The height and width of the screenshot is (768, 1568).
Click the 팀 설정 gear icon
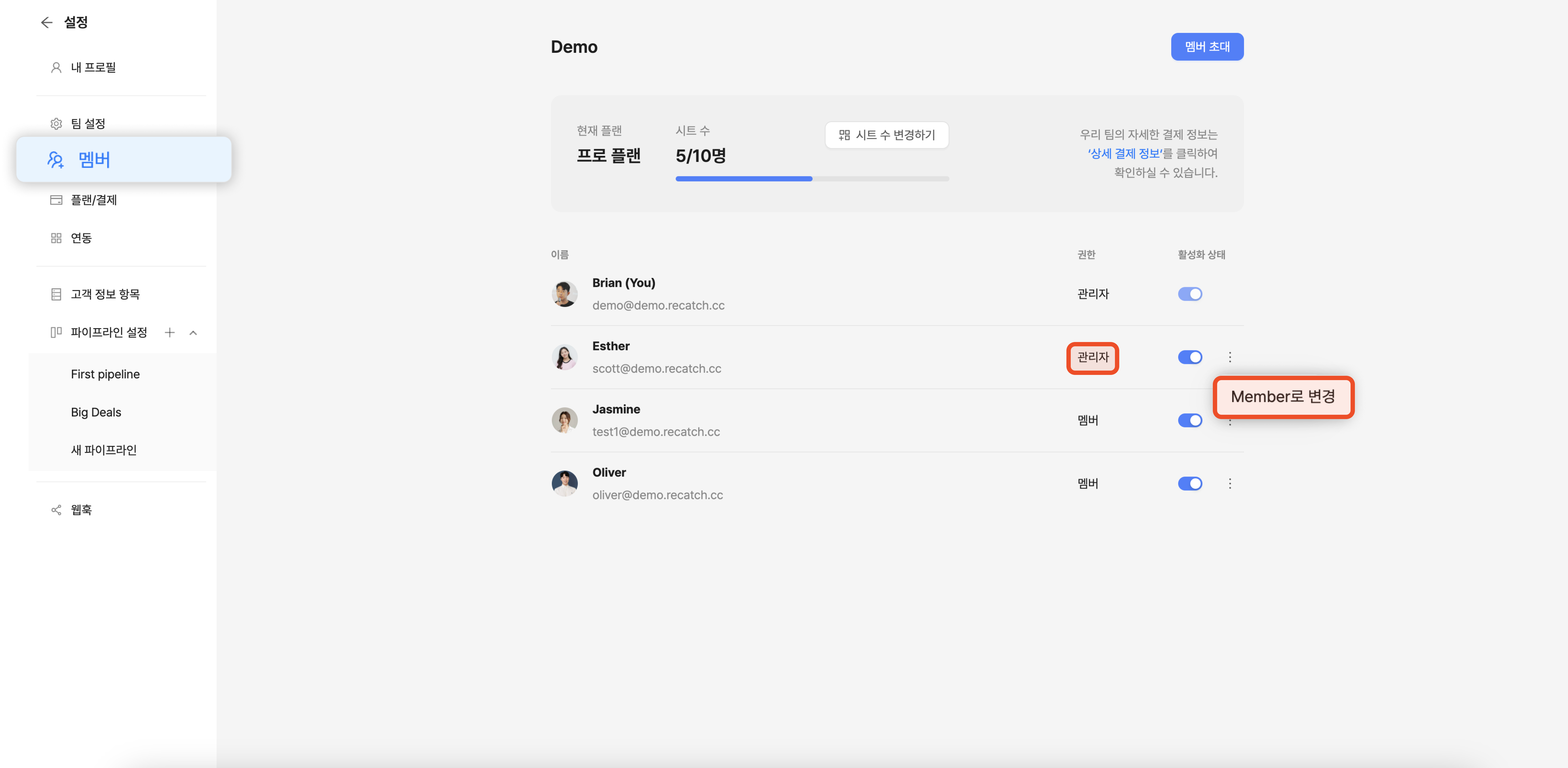point(56,124)
